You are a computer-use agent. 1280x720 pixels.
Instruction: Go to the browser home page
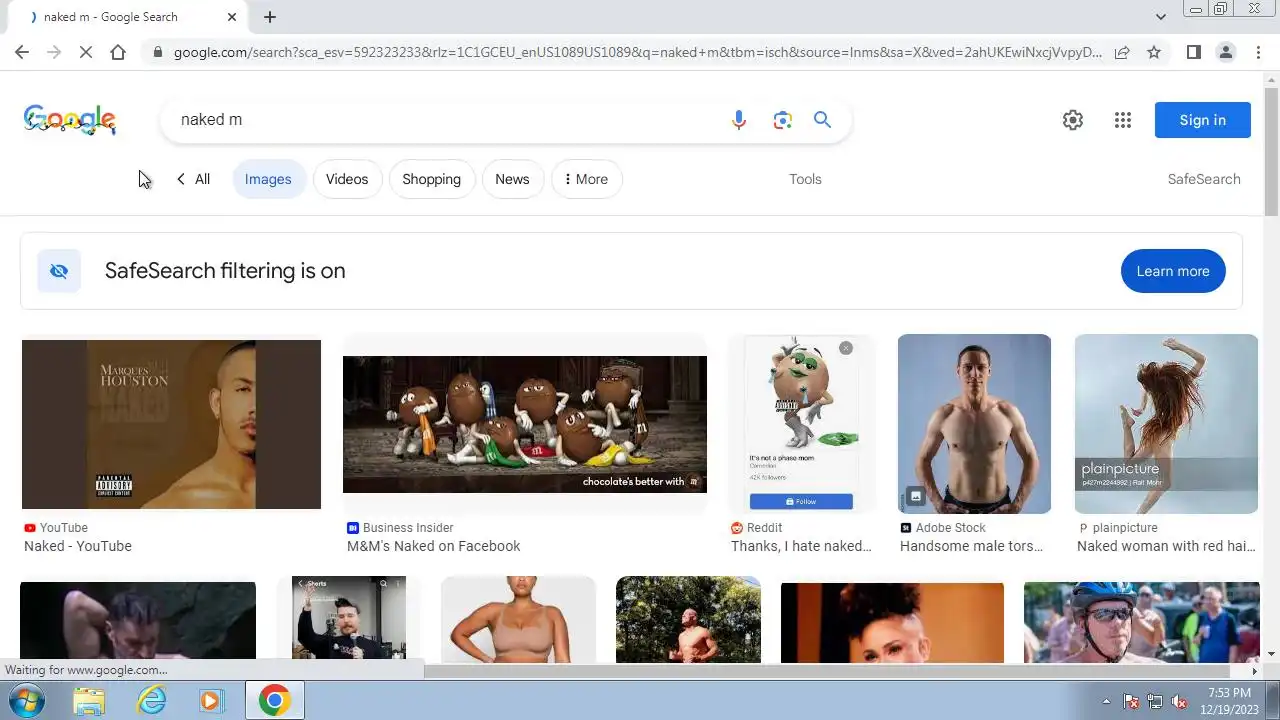coord(118,52)
